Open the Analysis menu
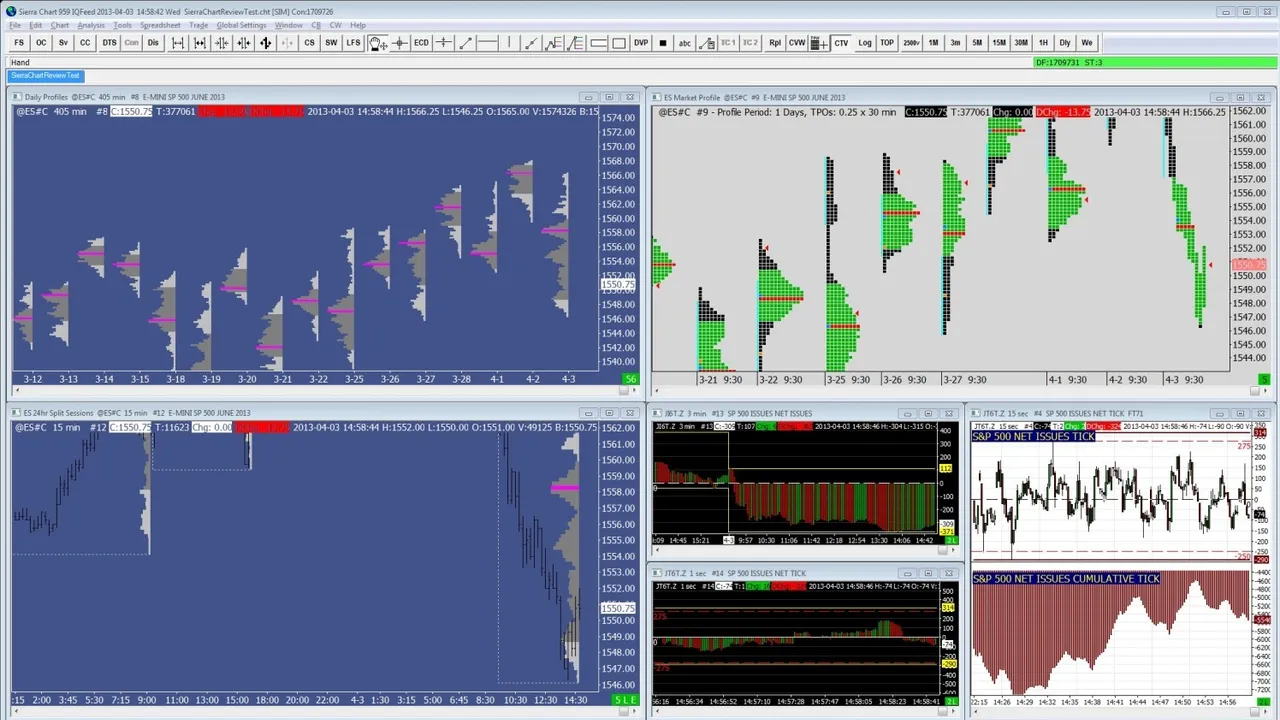Viewport: 1280px width, 720px height. 91,25
